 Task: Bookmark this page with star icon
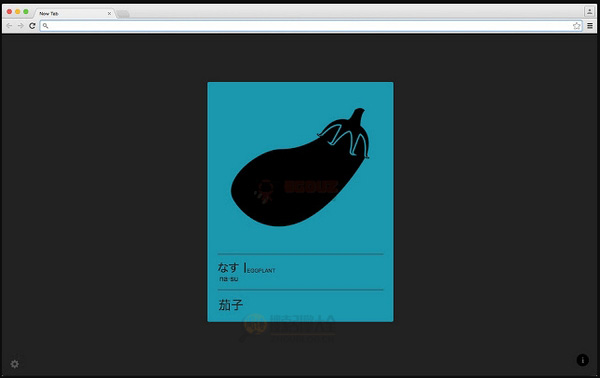pyautogui.click(x=576, y=26)
